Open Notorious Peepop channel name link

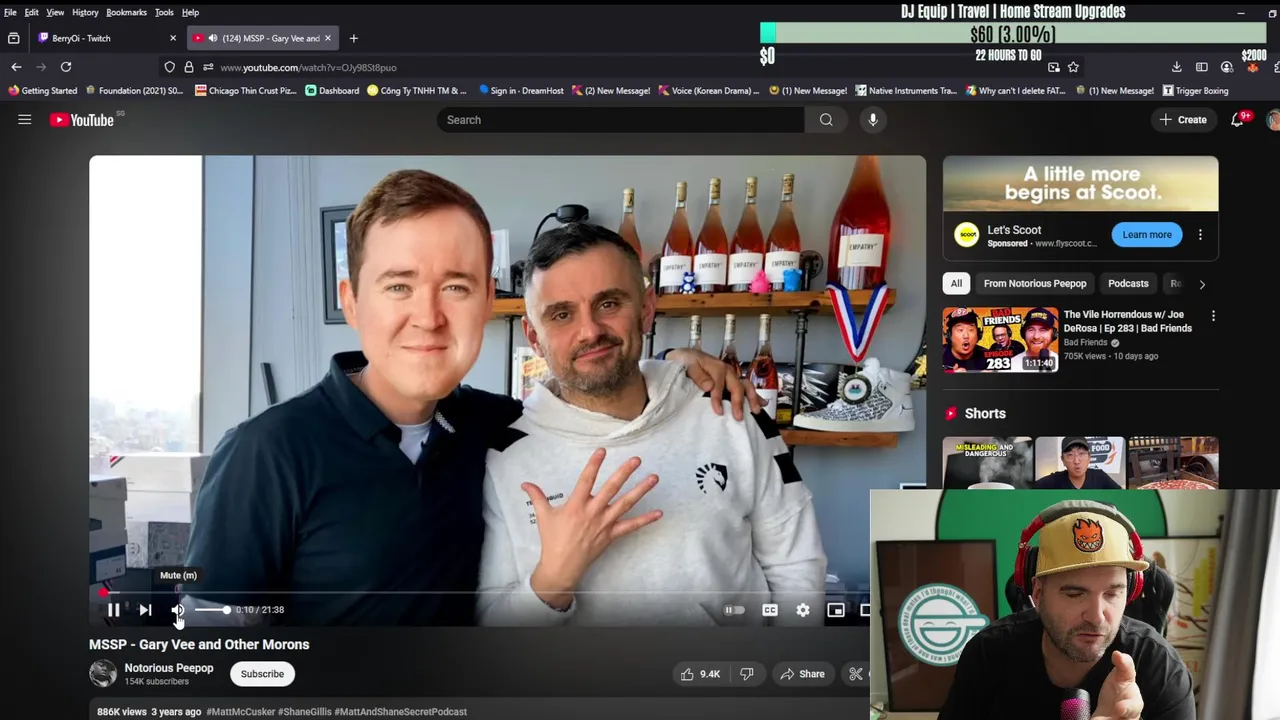(x=169, y=668)
